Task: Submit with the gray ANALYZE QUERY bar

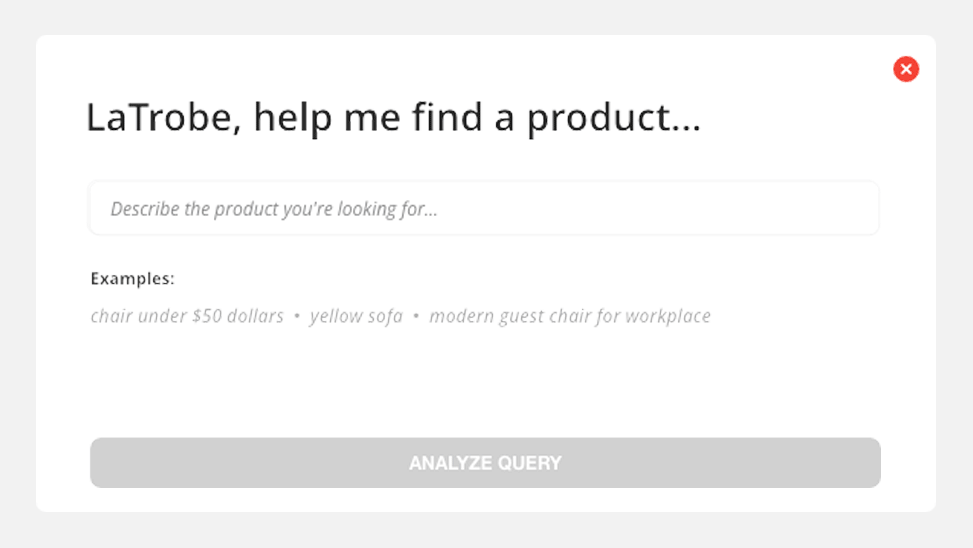Action: (485, 463)
